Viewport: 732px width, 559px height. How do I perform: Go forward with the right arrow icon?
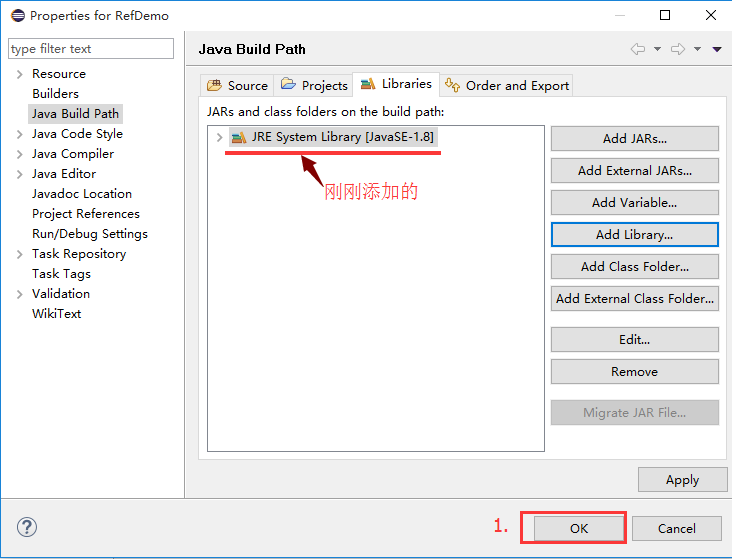click(678, 49)
